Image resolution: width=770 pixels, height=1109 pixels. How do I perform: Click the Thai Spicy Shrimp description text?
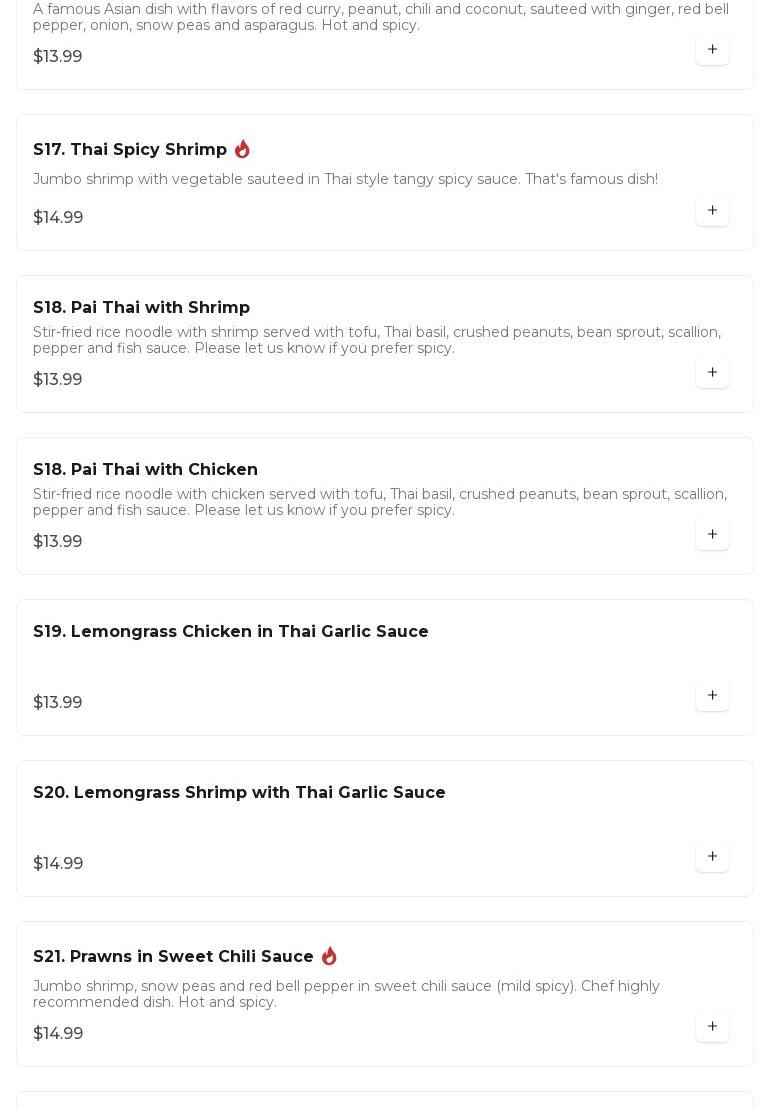coord(345,179)
